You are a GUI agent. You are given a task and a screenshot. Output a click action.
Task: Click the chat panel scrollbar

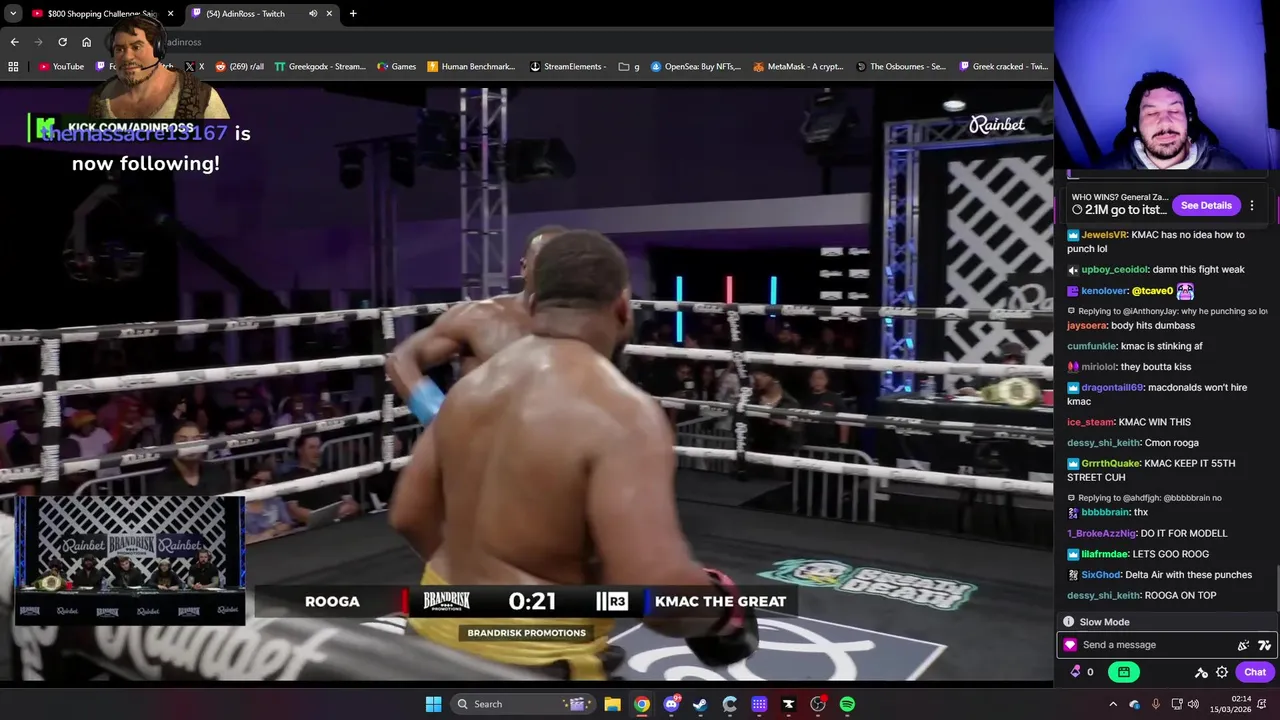tap(1276, 590)
